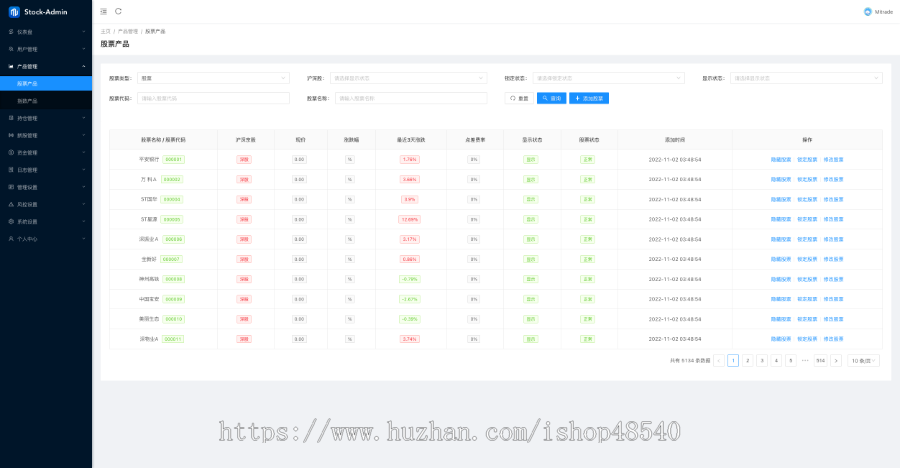This screenshot has height=468, width=900.
Task: Select the 股票产品 submenu item
Action: tap(46, 83)
